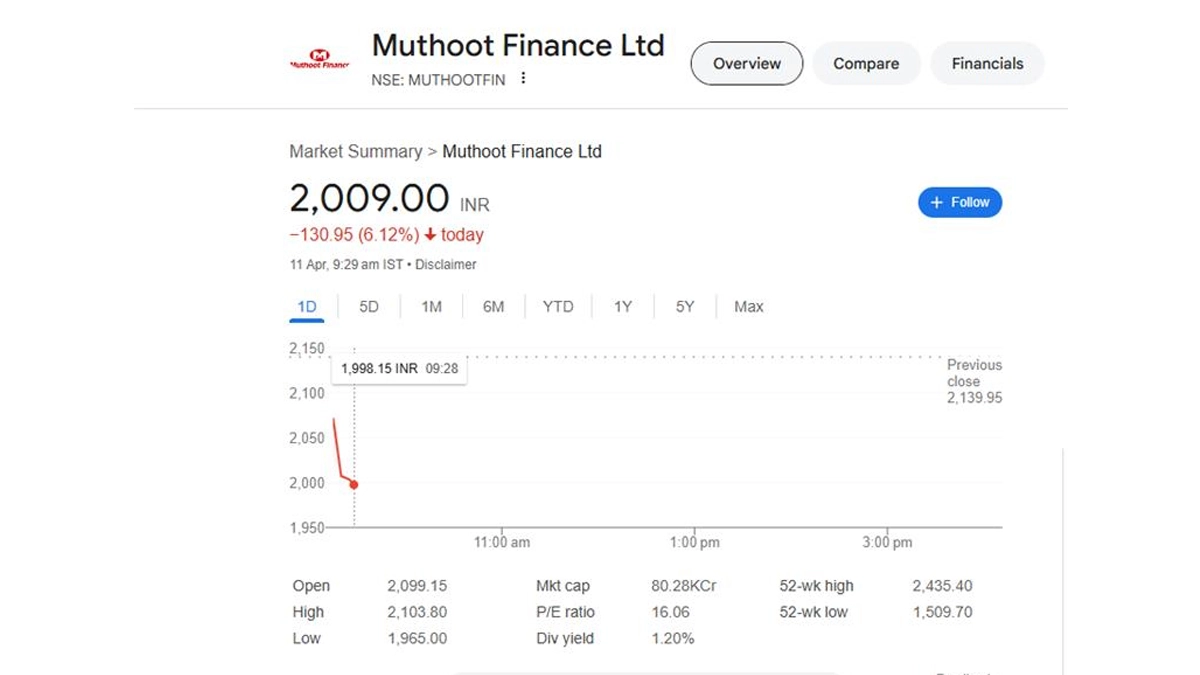Click the Muthoot Finance logo icon
Screen dimensions: 1200x675
tap(319, 60)
